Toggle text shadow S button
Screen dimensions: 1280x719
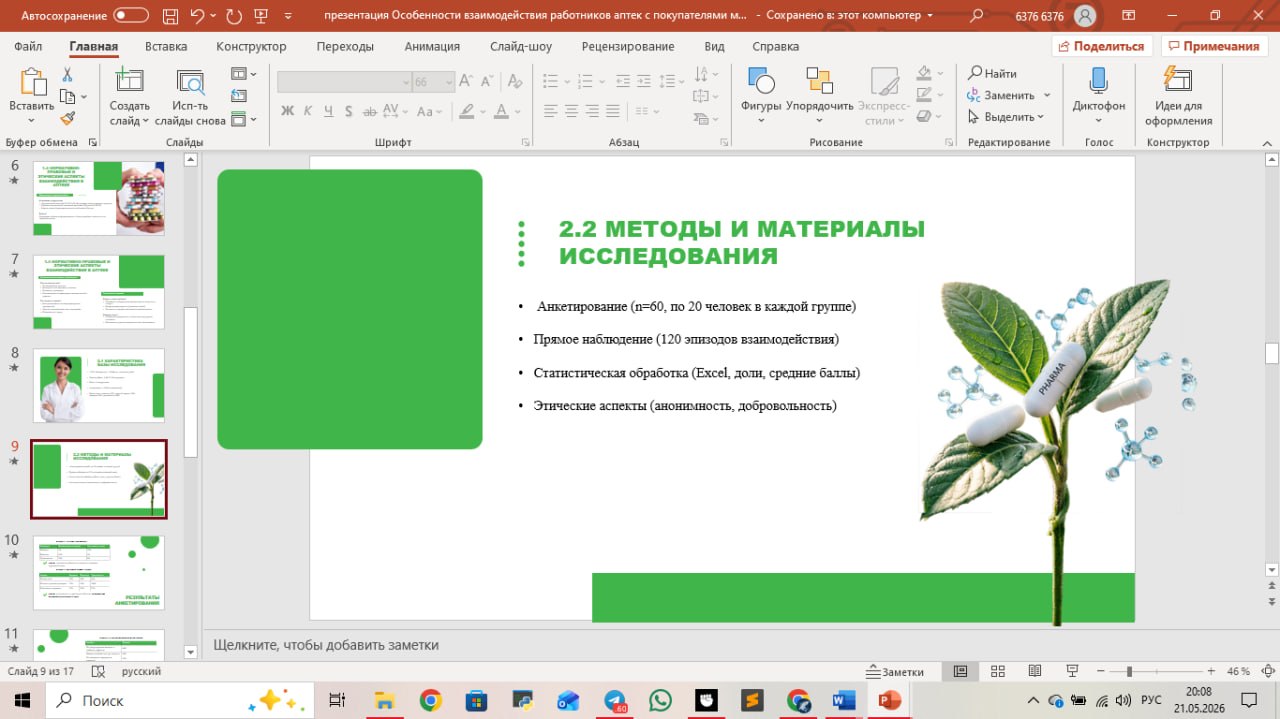click(351, 111)
